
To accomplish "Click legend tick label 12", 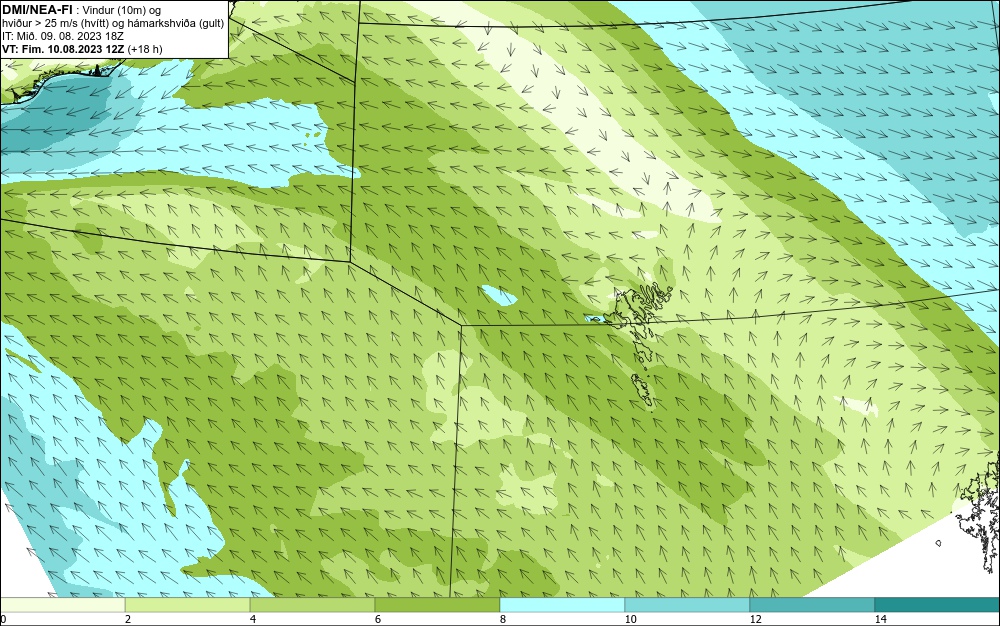I will [x=755, y=619].
